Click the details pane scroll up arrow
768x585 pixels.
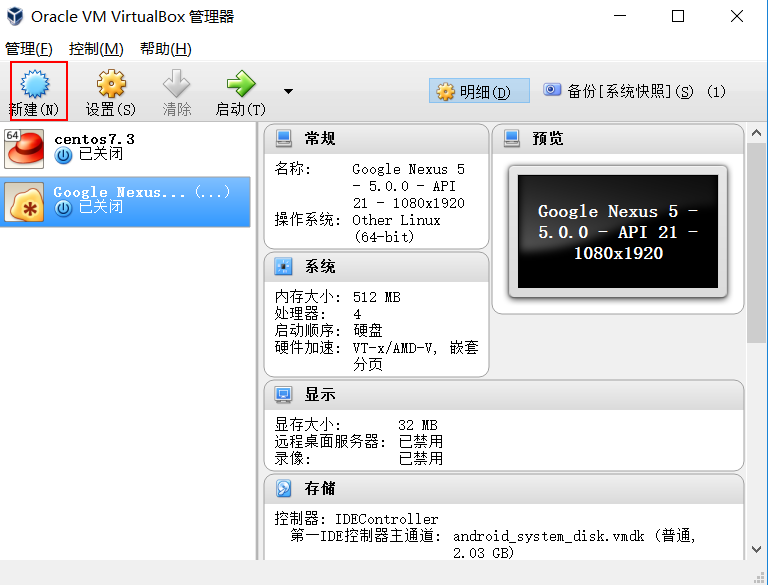[x=756, y=133]
